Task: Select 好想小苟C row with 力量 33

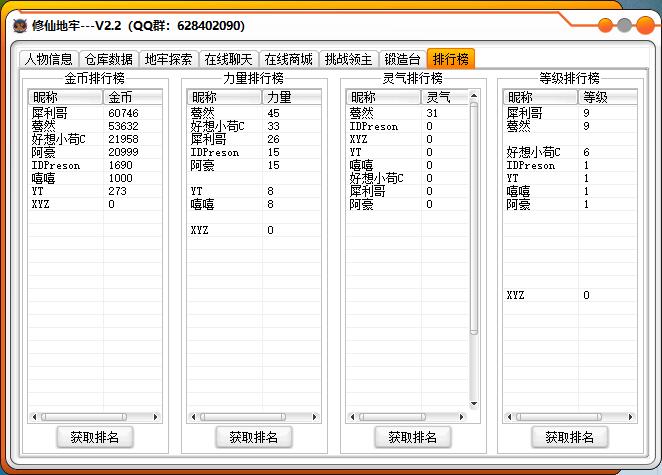Action: pos(254,126)
